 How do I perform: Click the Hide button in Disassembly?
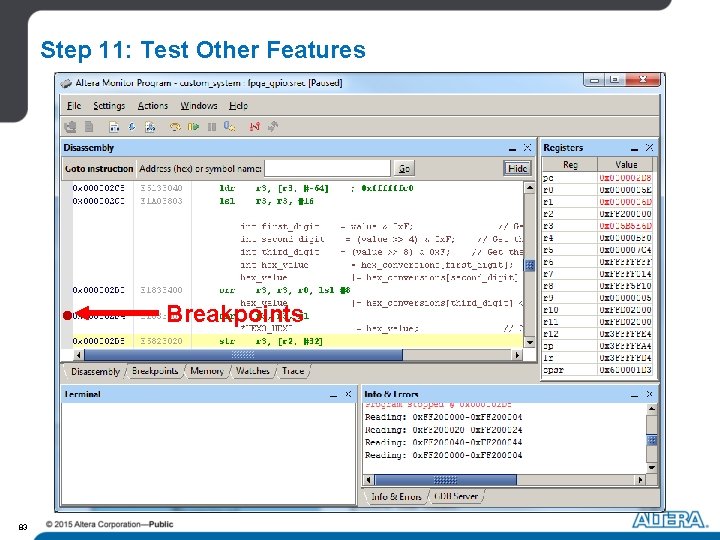click(517, 169)
